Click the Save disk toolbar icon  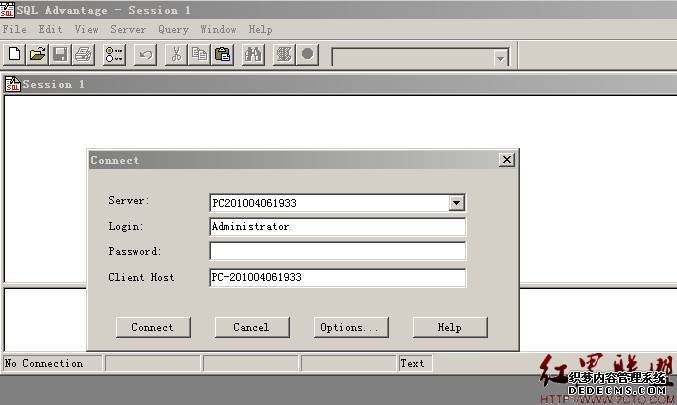(x=60, y=55)
